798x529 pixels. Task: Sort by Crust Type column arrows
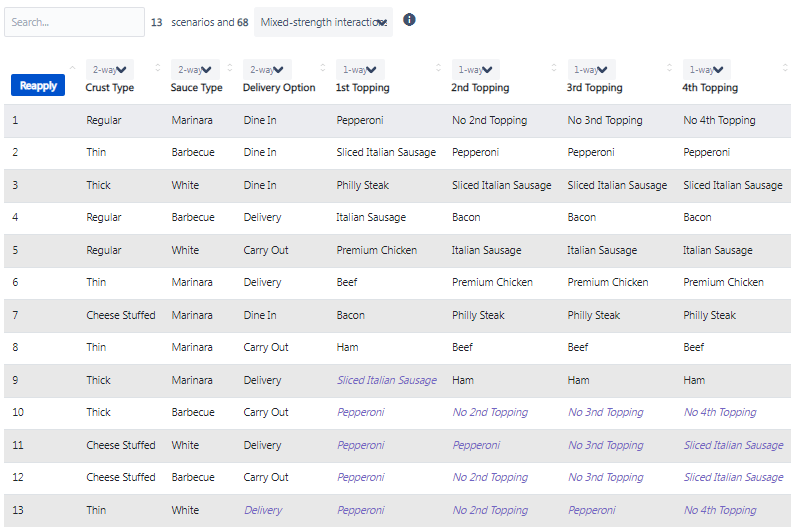pyautogui.click(x=158, y=68)
